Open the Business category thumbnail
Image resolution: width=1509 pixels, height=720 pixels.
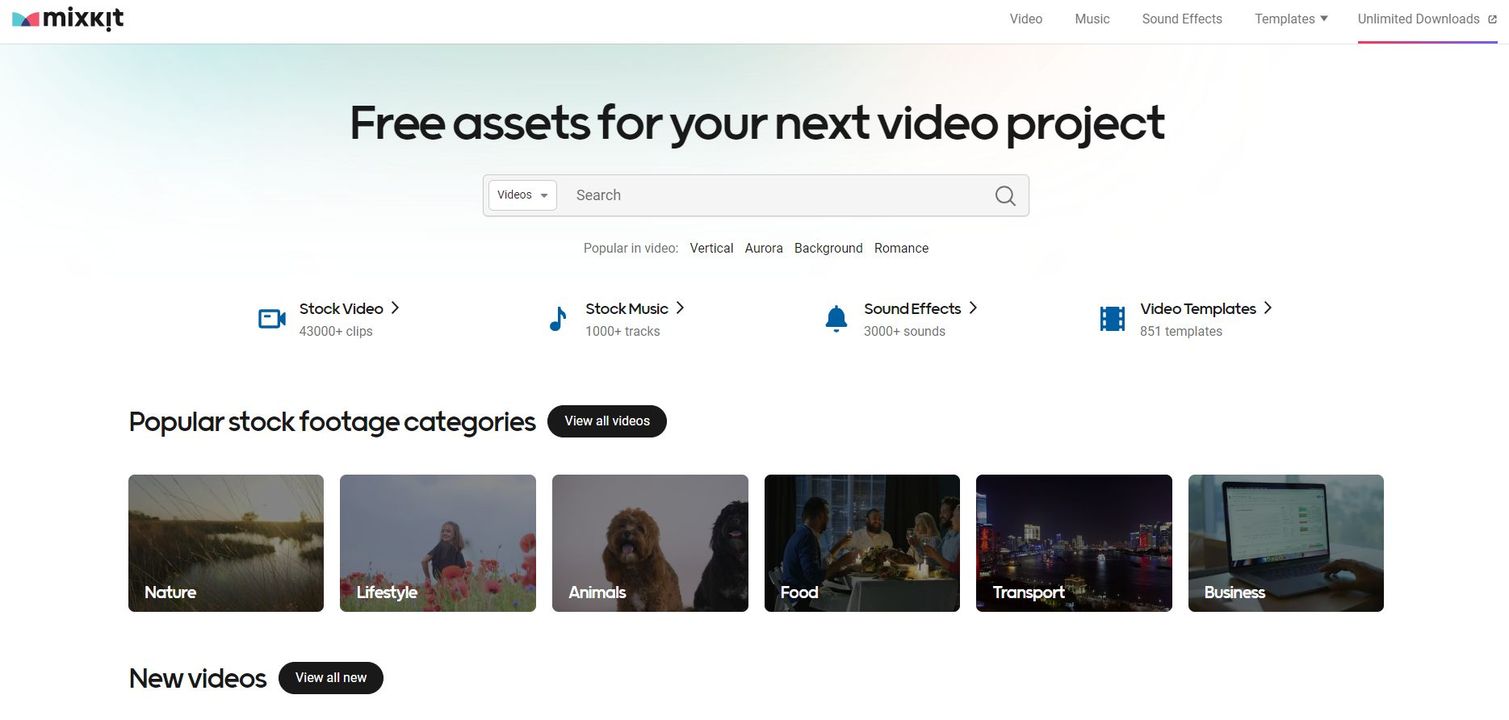coord(1286,543)
